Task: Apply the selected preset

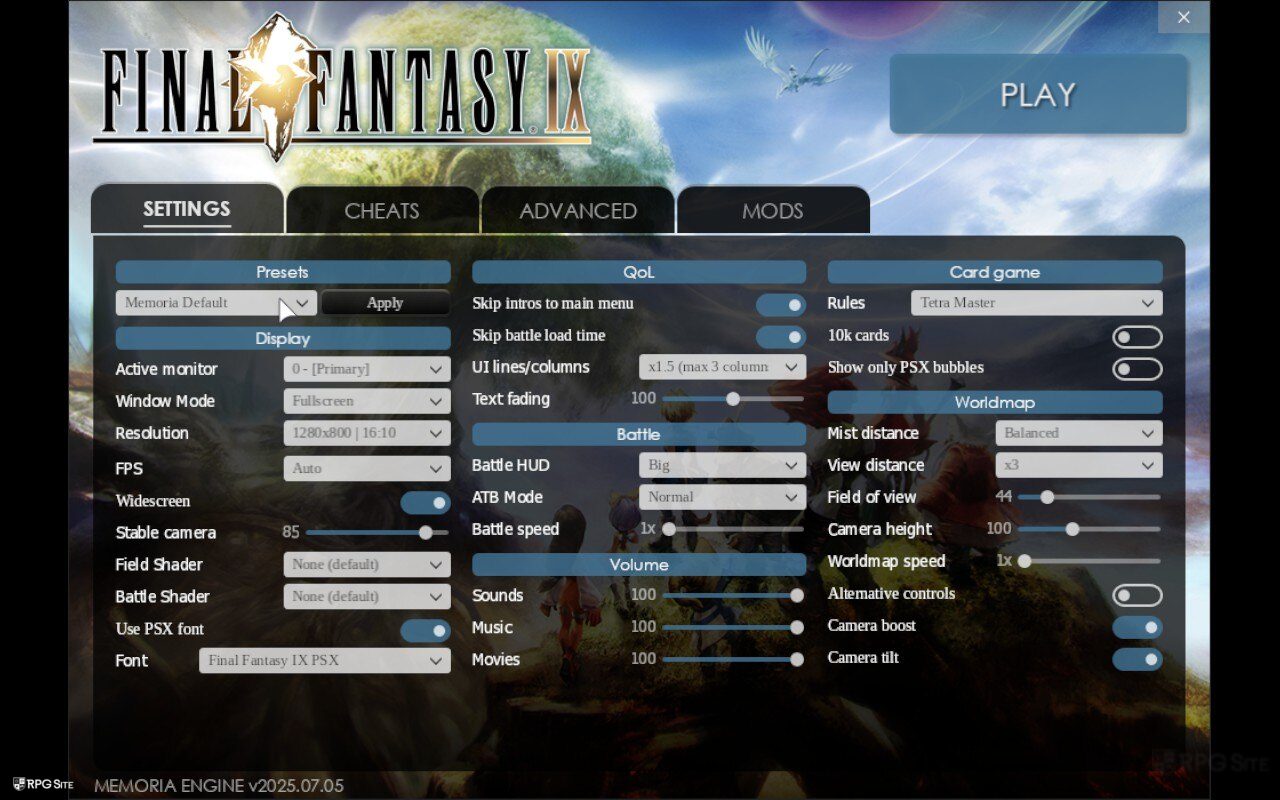Action: pos(385,303)
